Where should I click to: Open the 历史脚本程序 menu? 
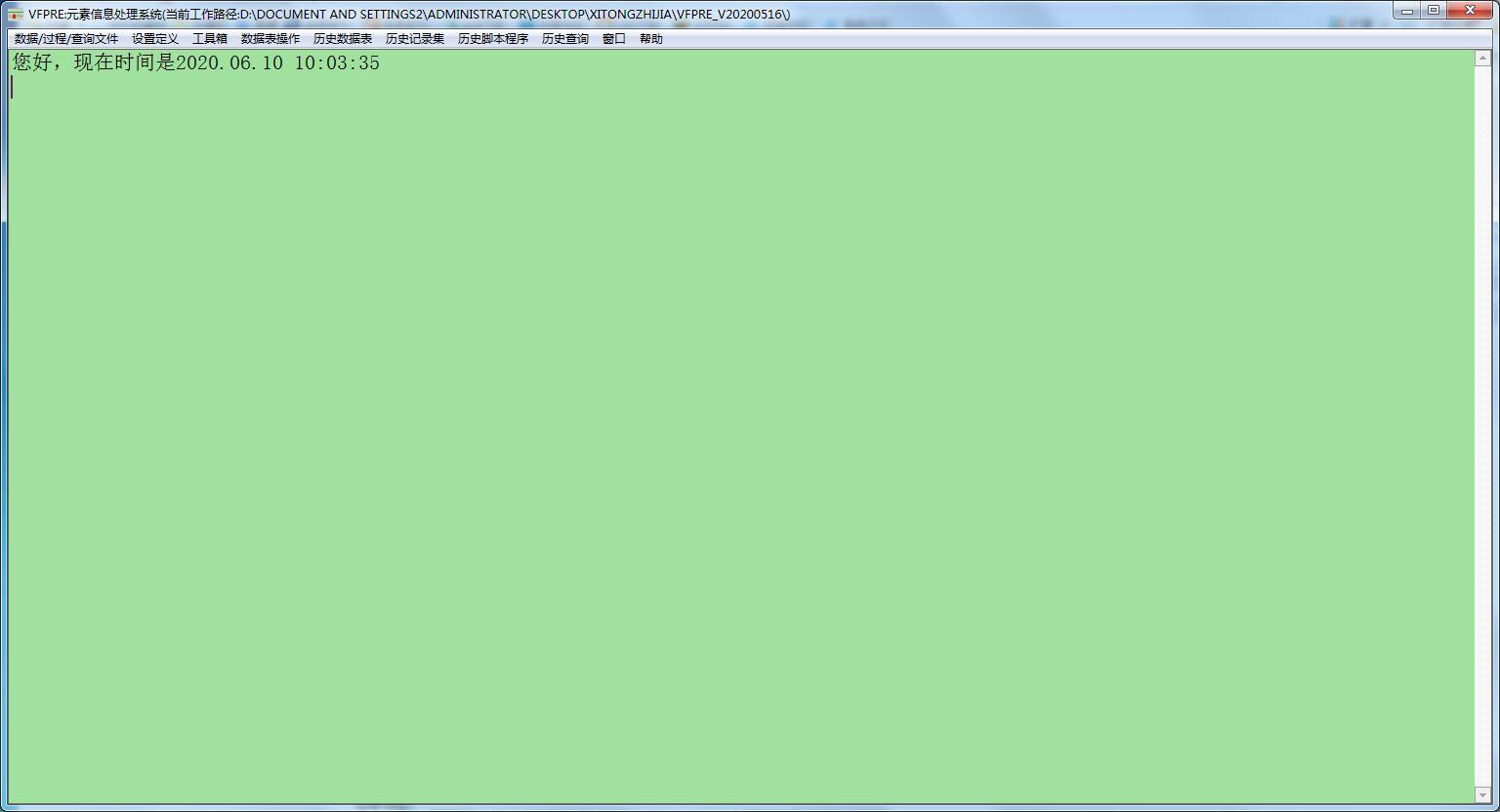(x=493, y=39)
